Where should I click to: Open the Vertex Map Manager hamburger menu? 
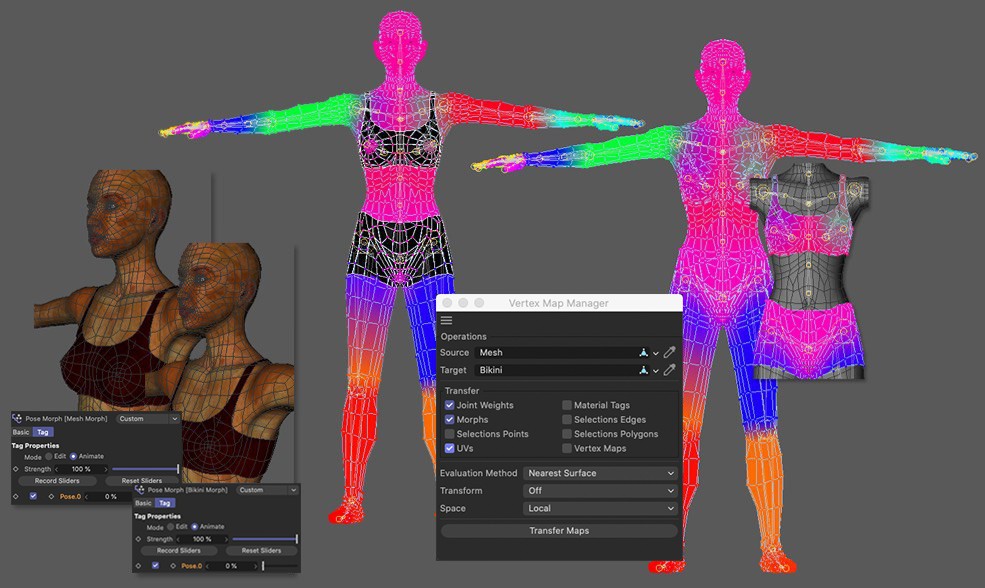tap(447, 321)
